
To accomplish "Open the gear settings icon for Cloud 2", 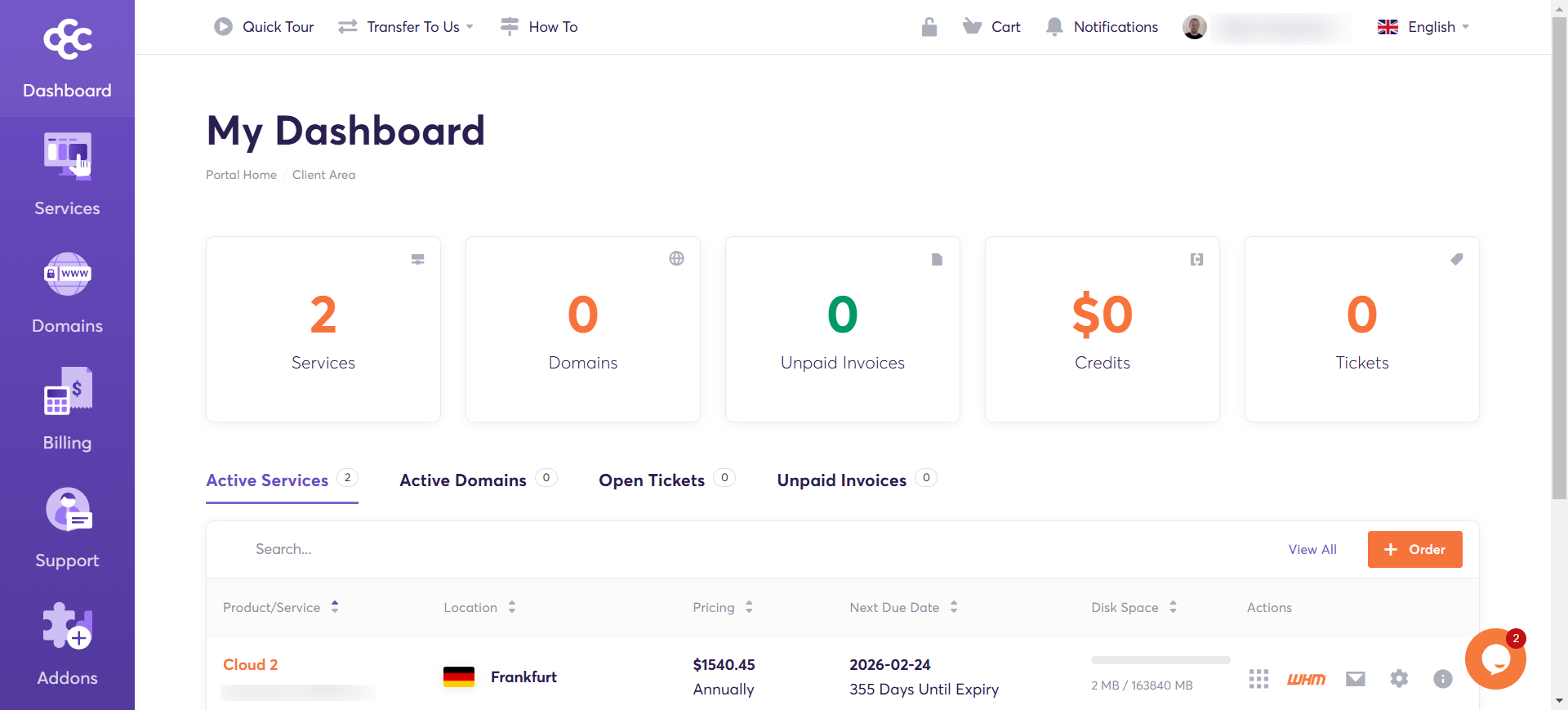I will coord(1399,679).
